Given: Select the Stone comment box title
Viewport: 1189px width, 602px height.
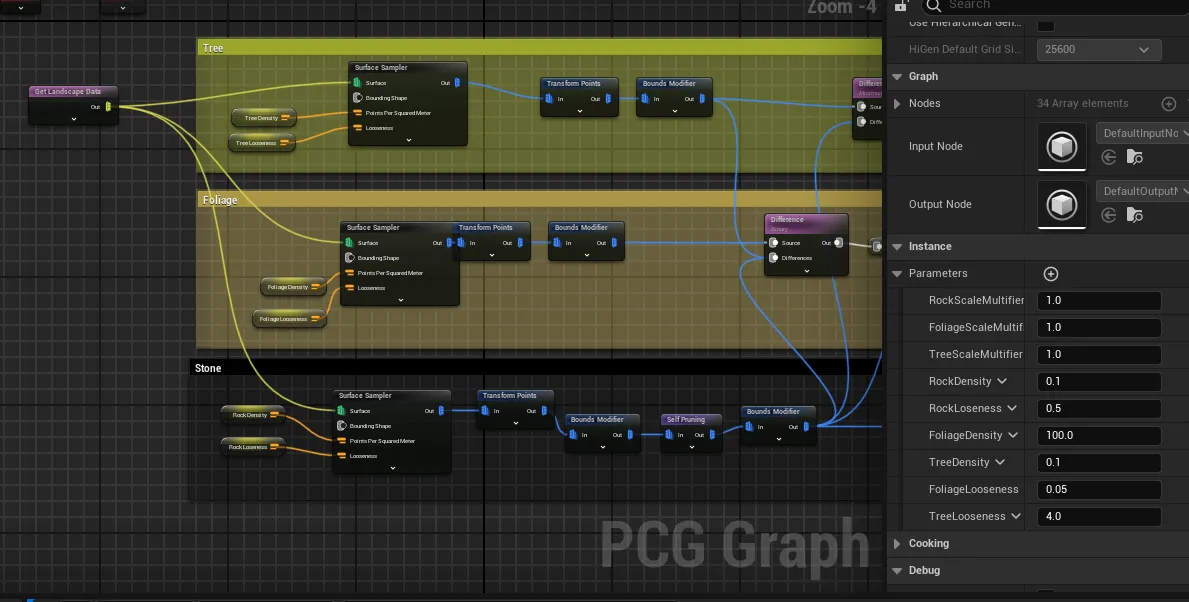Looking at the screenshot, I should 208,368.
